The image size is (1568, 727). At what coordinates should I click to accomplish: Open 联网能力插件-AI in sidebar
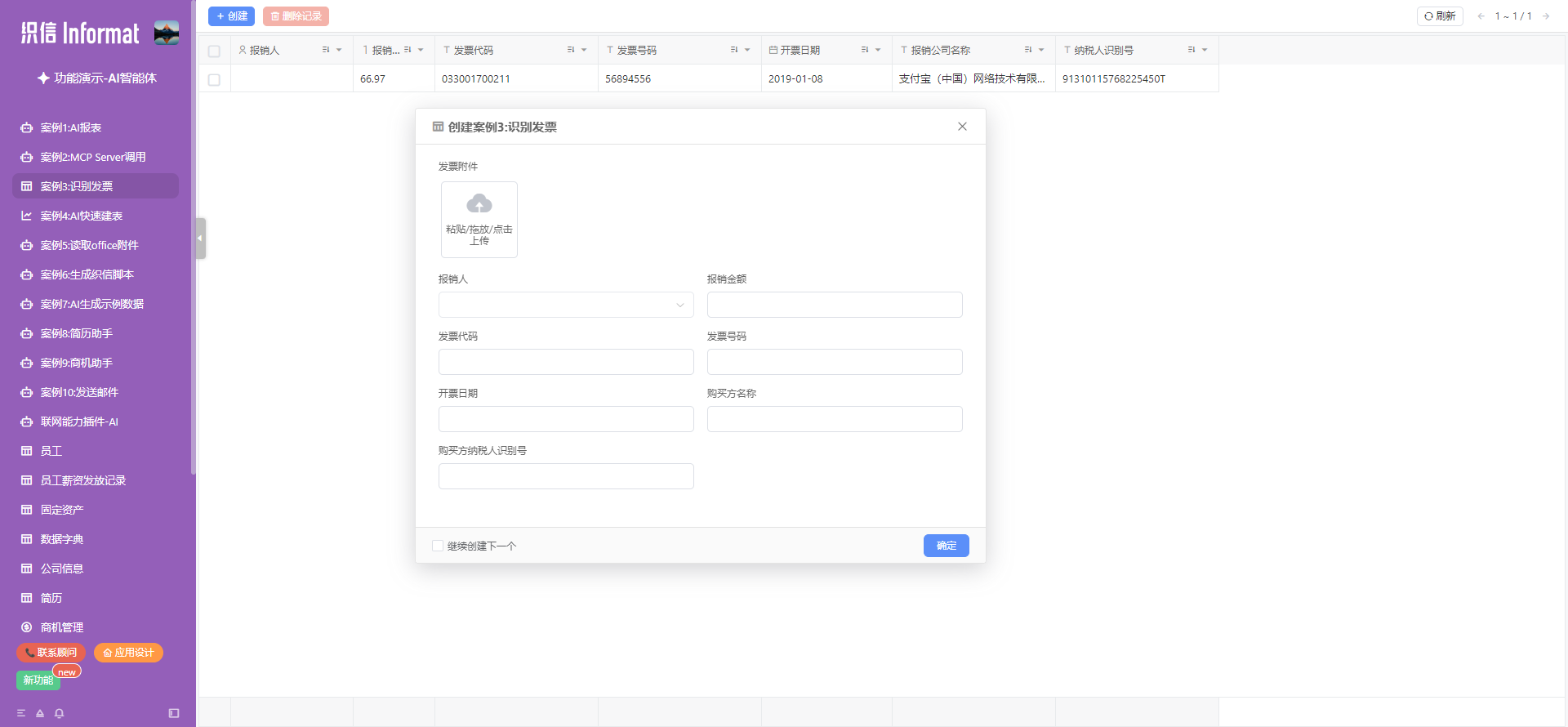(x=96, y=421)
